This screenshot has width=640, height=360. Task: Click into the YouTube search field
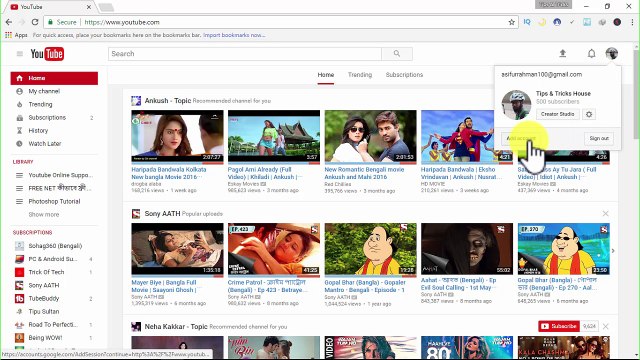pyautogui.click(x=245, y=53)
